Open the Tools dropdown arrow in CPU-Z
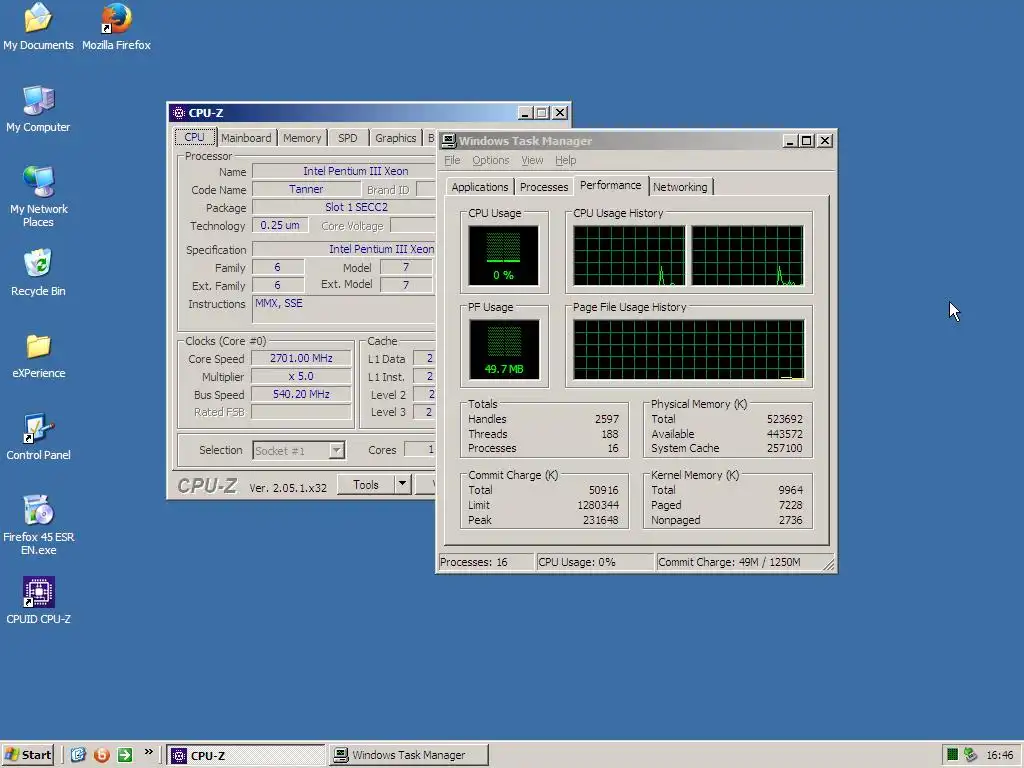This screenshot has width=1024, height=768. 402,485
